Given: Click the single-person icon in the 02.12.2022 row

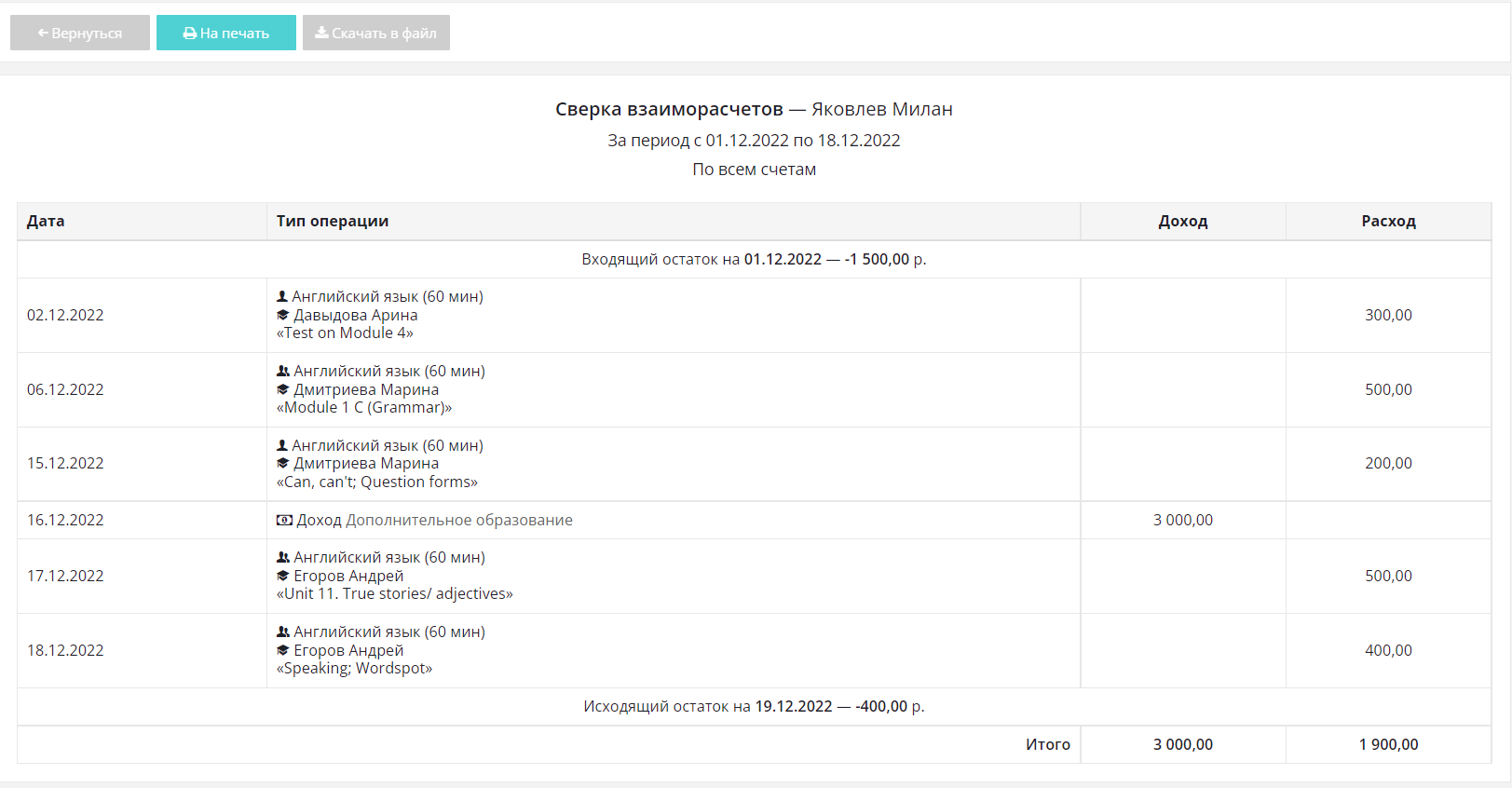Looking at the screenshot, I should (282, 296).
